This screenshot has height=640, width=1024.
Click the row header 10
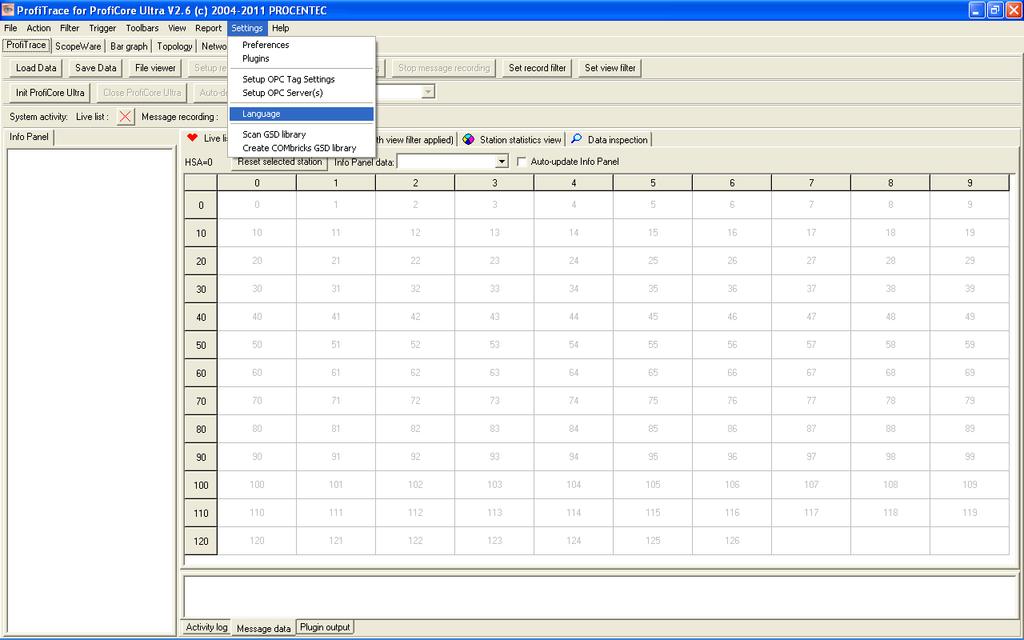pyautogui.click(x=201, y=233)
